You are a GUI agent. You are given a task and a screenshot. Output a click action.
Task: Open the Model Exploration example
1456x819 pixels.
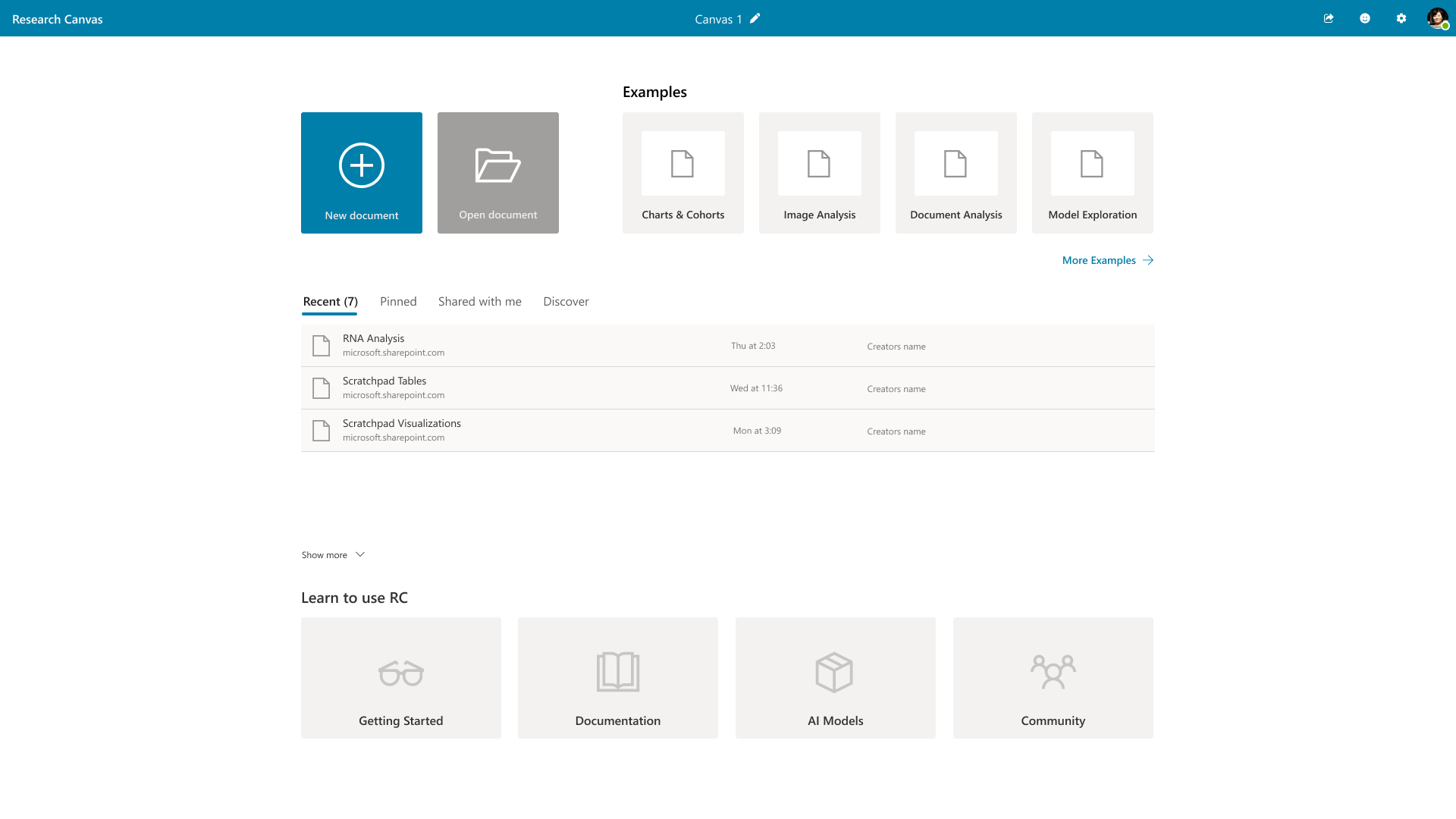pyautogui.click(x=1093, y=173)
